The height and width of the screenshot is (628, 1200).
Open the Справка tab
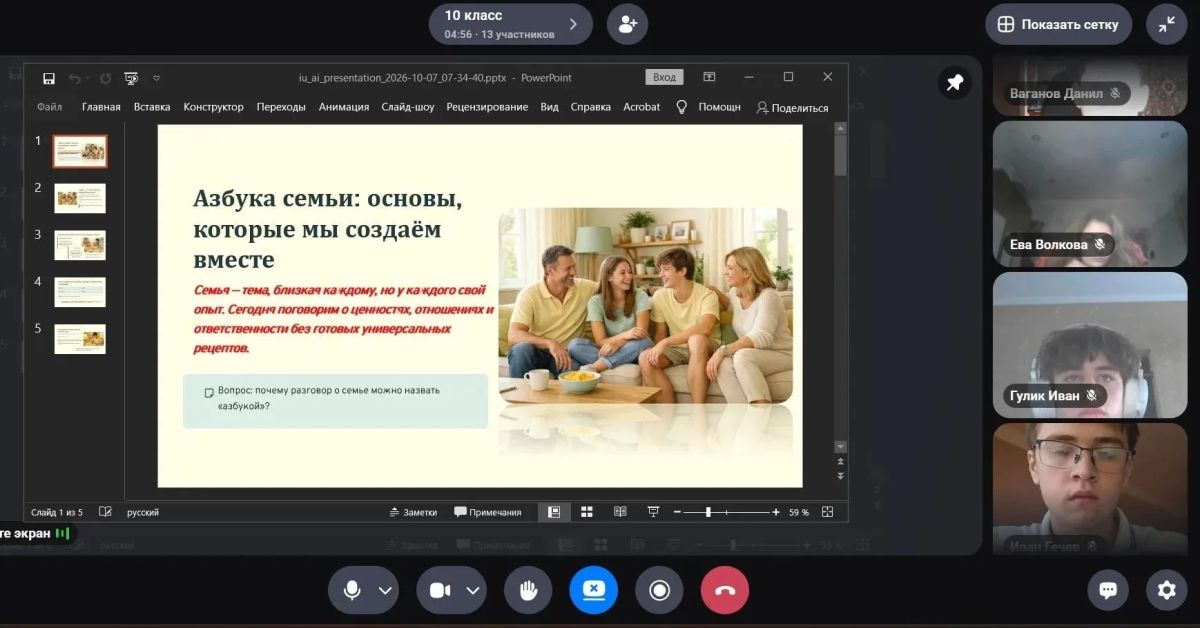point(591,107)
